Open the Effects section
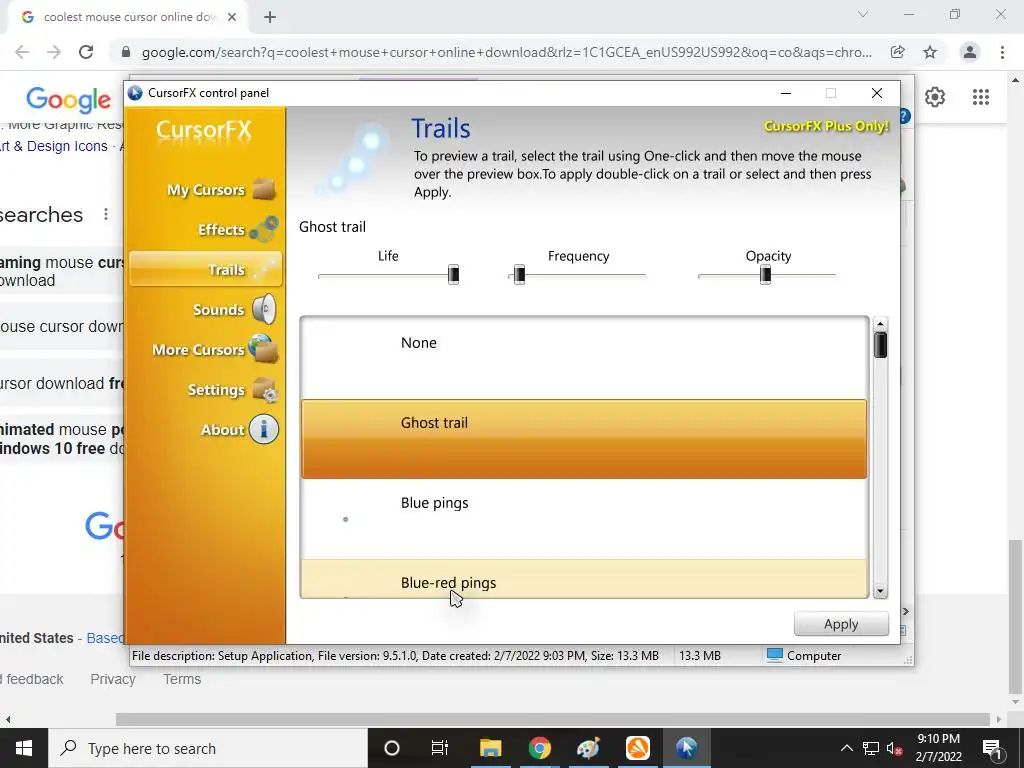Screen dimensions: 1024x768 pos(206,229)
